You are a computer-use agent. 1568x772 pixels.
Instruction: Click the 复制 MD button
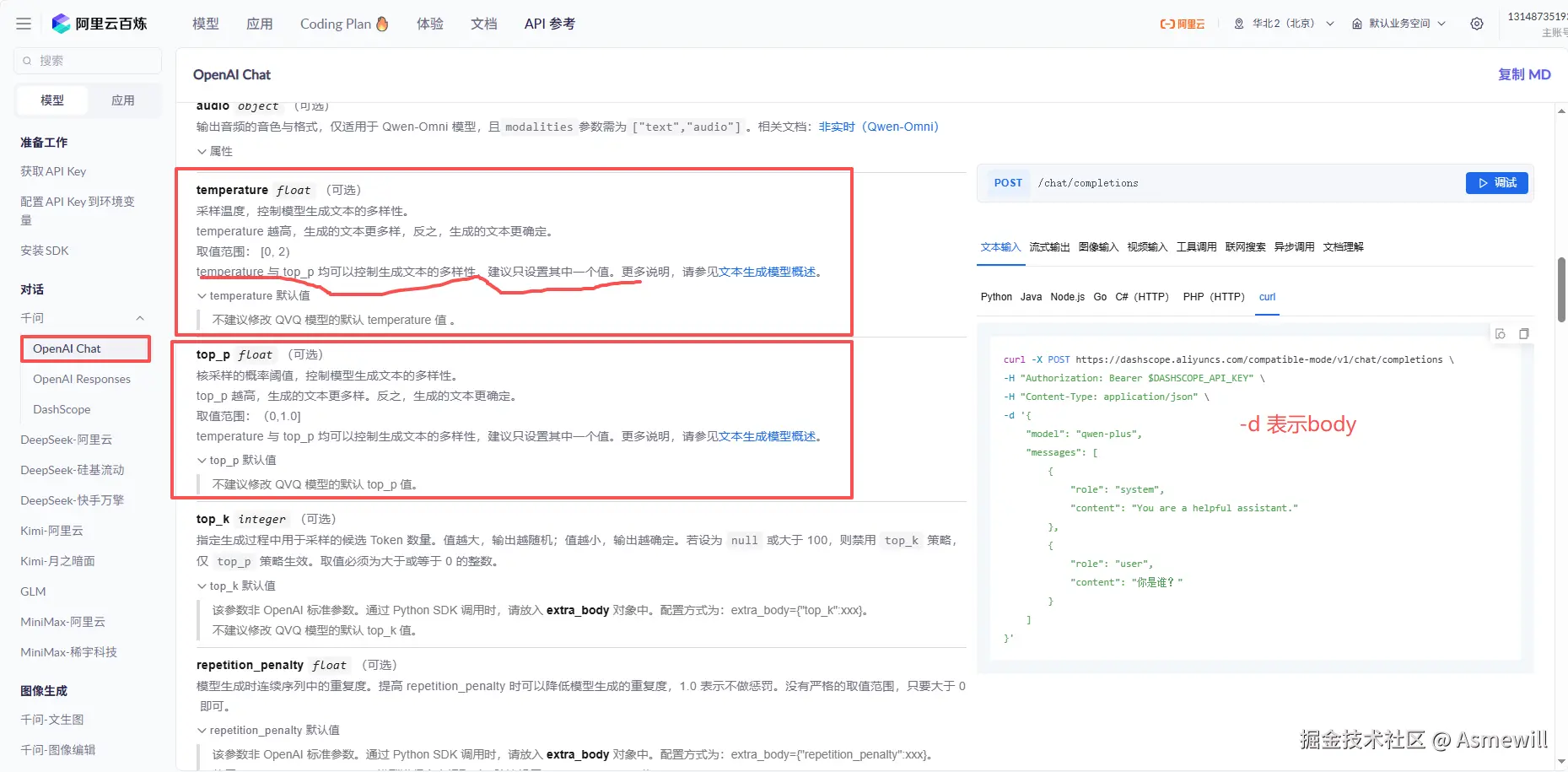tap(1524, 74)
